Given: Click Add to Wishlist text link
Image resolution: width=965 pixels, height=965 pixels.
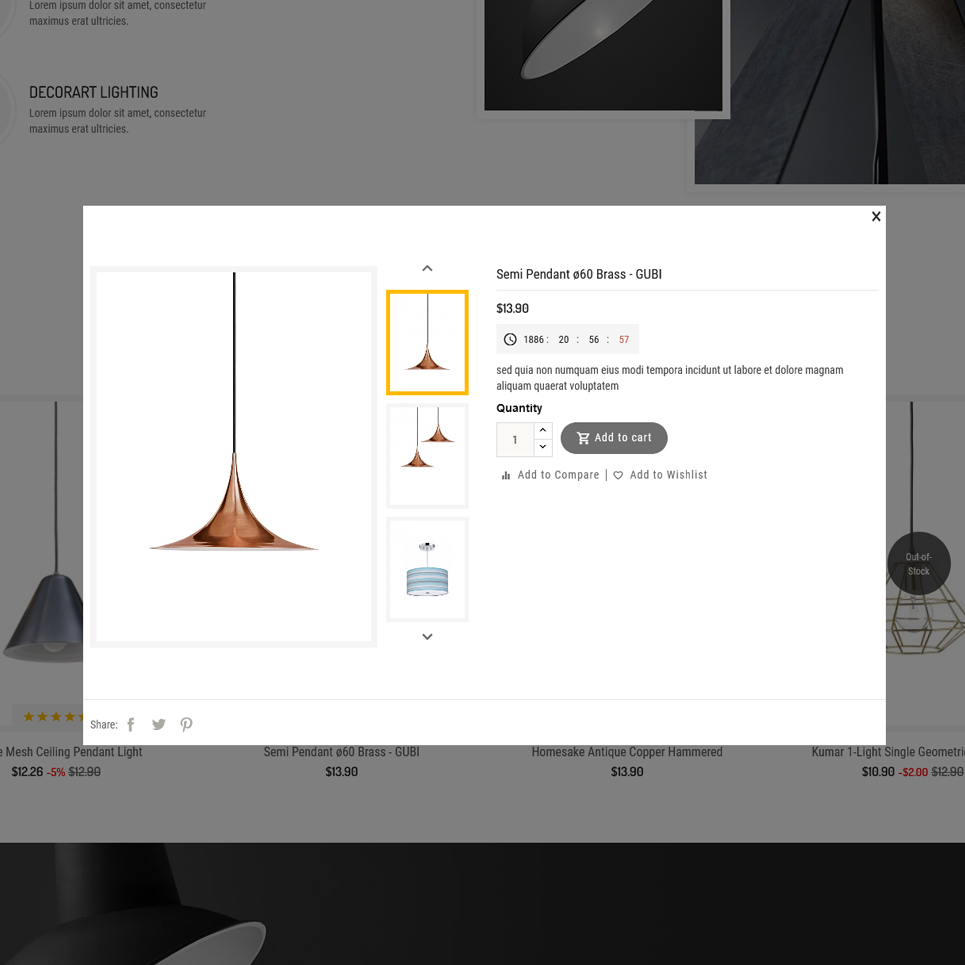Looking at the screenshot, I should 668,475.
